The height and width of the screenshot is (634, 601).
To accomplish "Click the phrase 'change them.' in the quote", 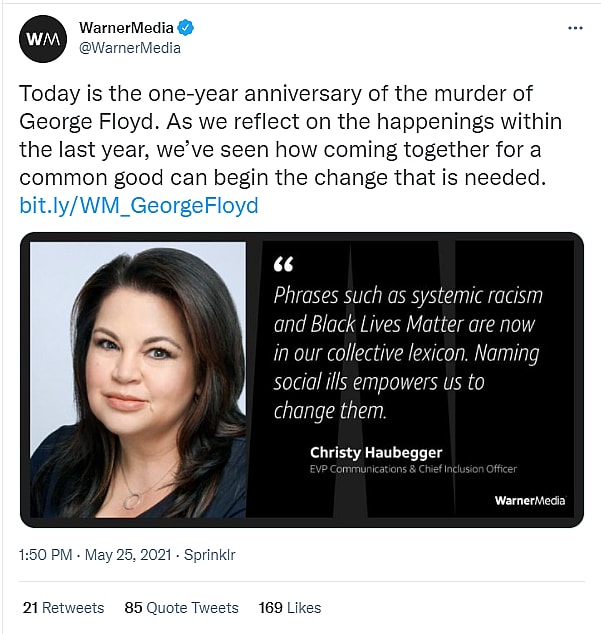I will click(329, 411).
